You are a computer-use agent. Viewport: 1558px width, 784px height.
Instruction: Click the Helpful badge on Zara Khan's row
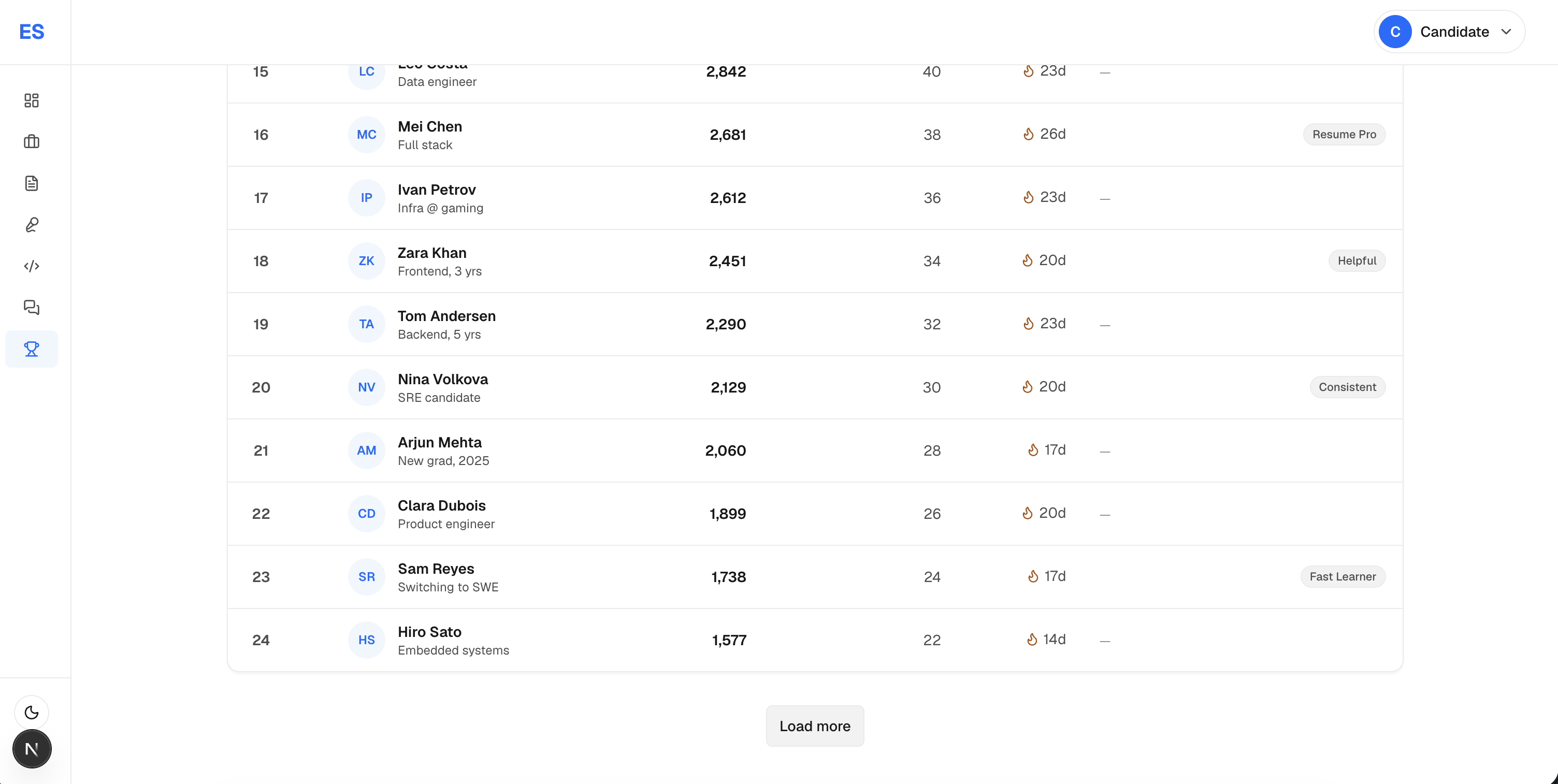[1357, 260]
